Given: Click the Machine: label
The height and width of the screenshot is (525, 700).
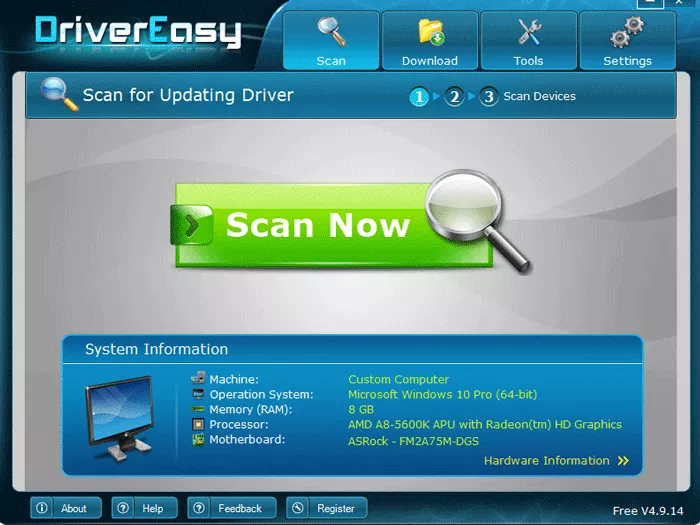Looking at the screenshot, I should click(x=234, y=379).
